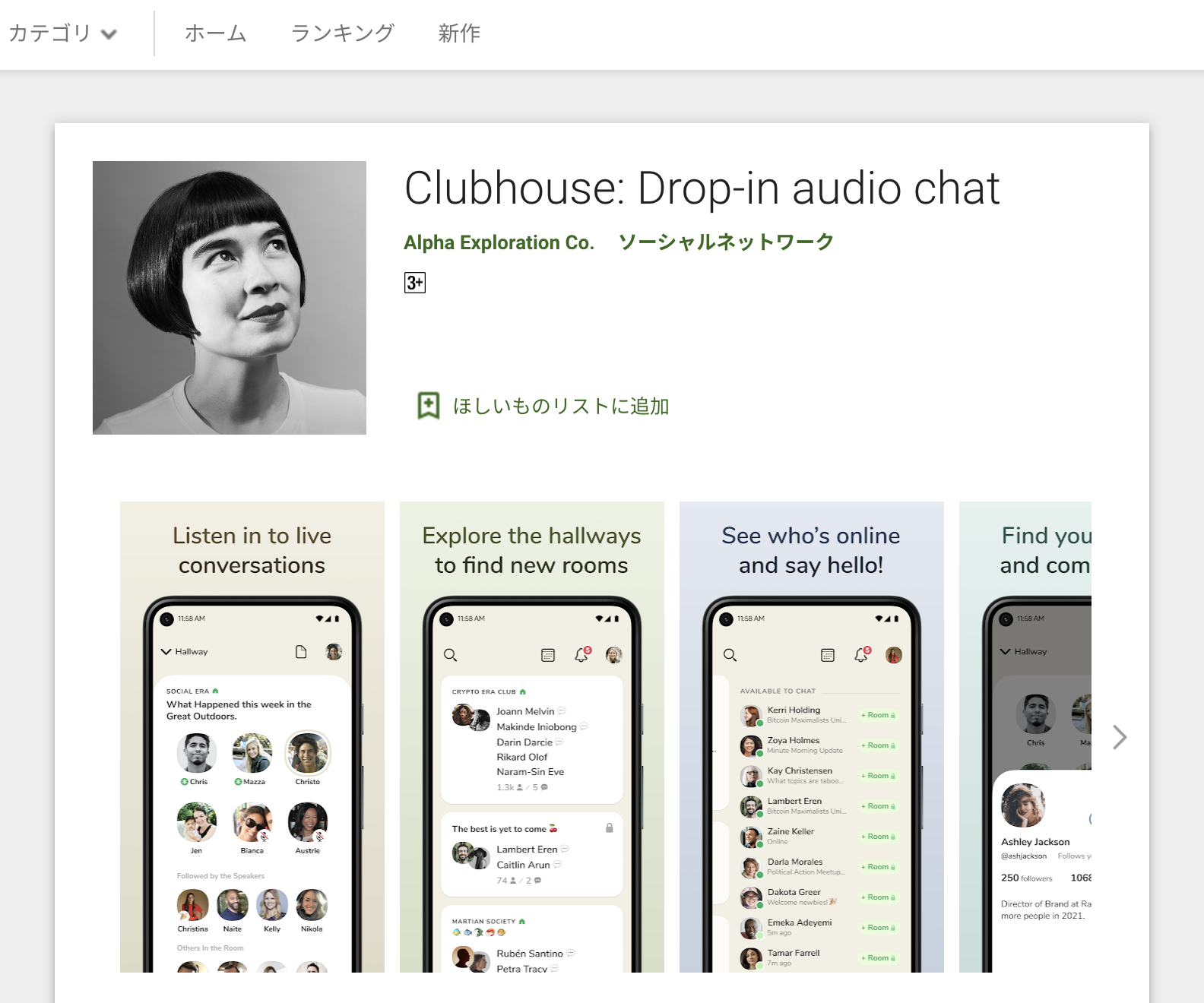The width and height of the screenshot is (1204, 1003).
Task: Click Chris avatar in first screenshot
Action: click(x=197, y=753)
